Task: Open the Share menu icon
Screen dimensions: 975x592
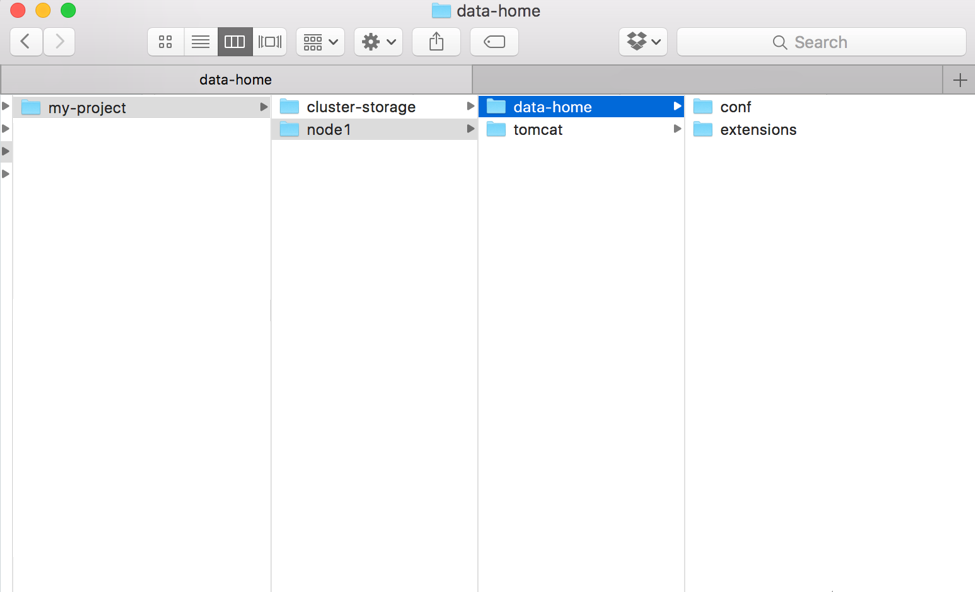Action: click(x=436, y=41)
